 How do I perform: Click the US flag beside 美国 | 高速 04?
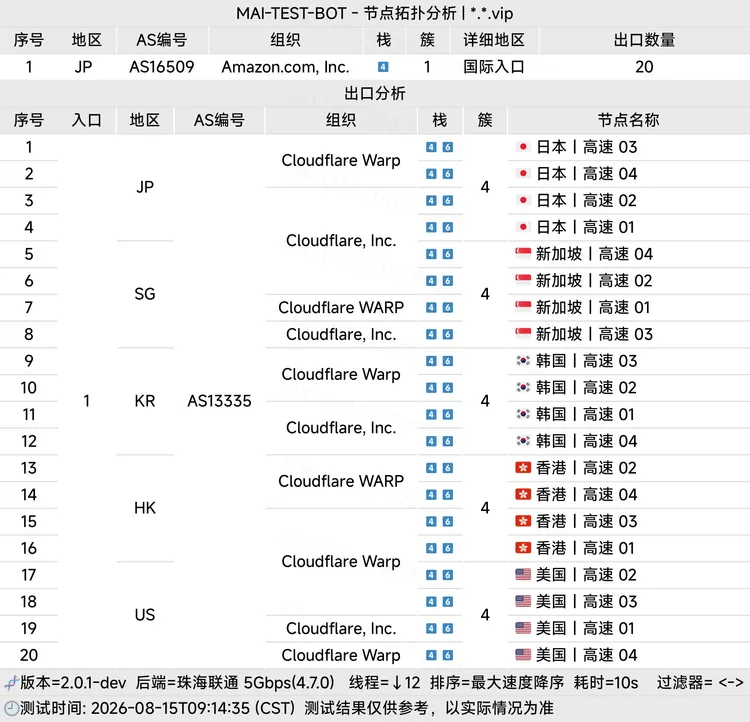point(523,655)
